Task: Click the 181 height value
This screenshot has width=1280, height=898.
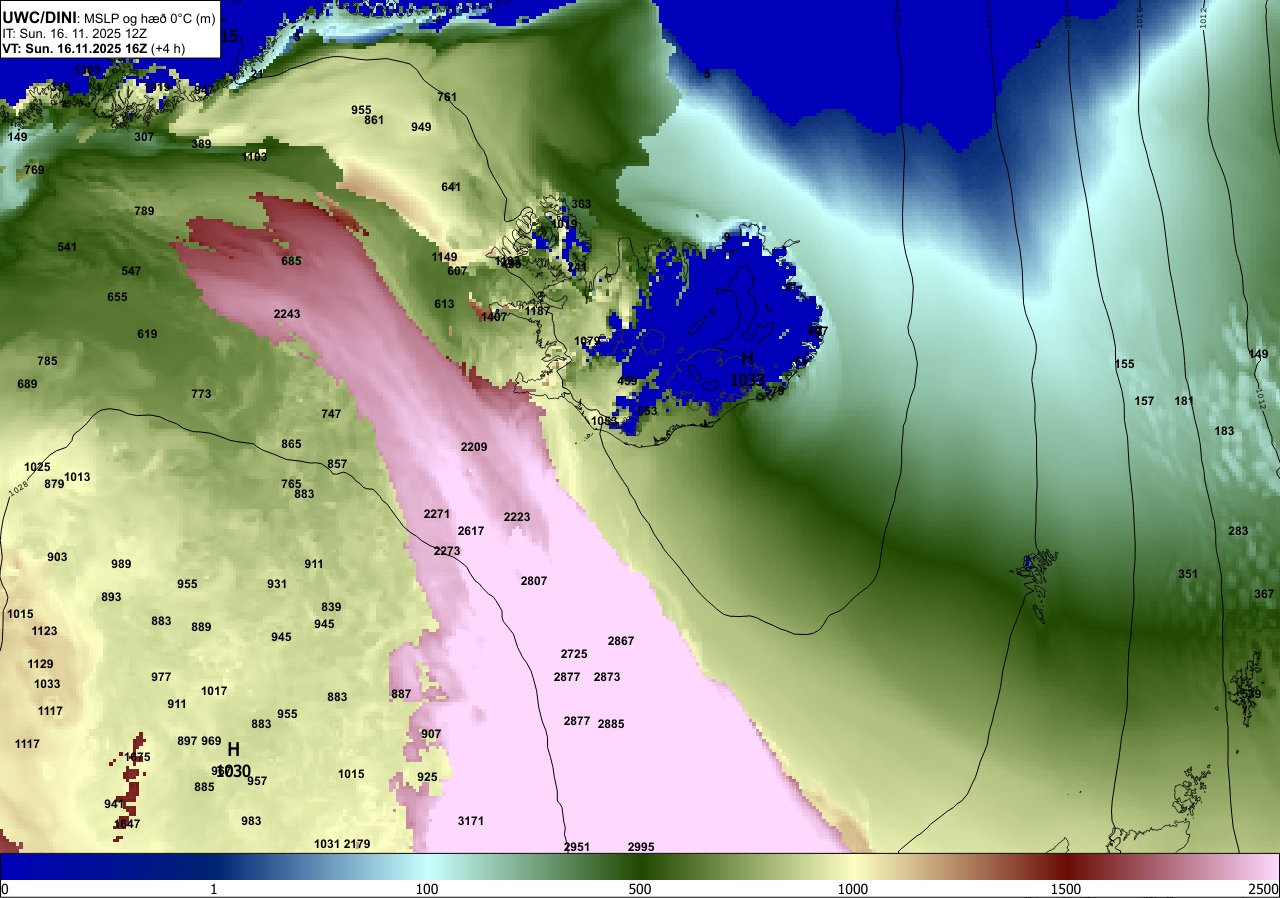Action: (1185, 401)
